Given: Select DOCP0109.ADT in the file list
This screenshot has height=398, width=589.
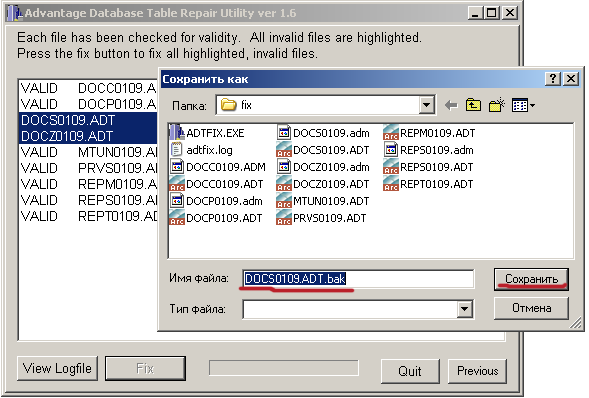Looking at the screenshot, I should [x=216, y=218].
